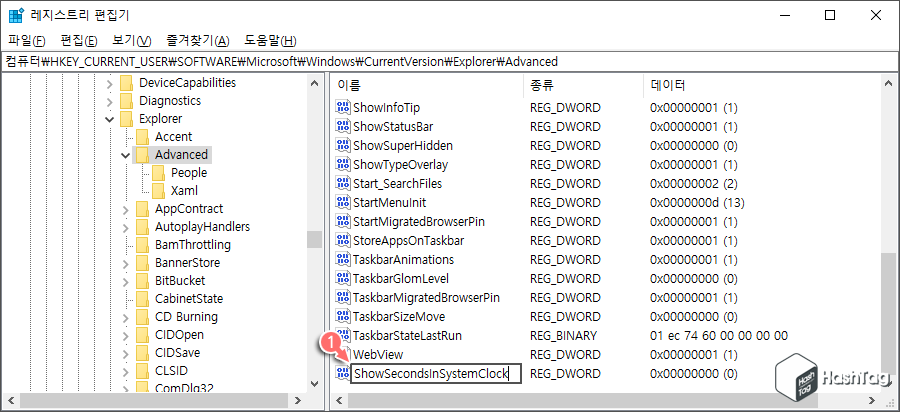
Task: Select the TaskbarStateLastRun value
Action: pyautogui.click(x=408, y=336)
